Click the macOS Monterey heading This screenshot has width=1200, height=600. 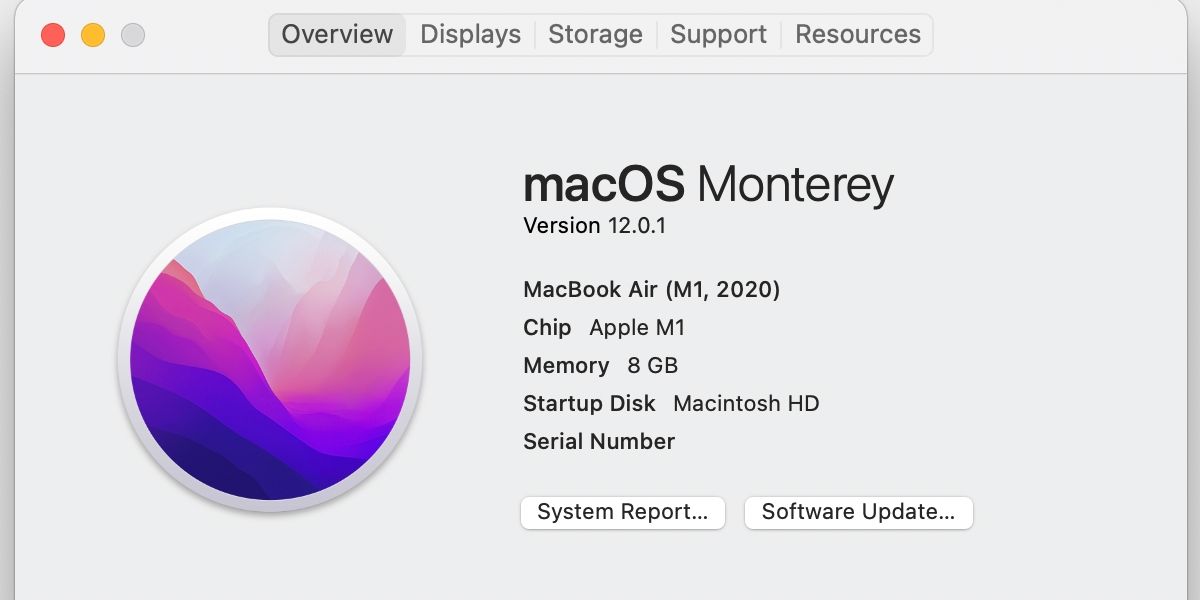point(708,185)
